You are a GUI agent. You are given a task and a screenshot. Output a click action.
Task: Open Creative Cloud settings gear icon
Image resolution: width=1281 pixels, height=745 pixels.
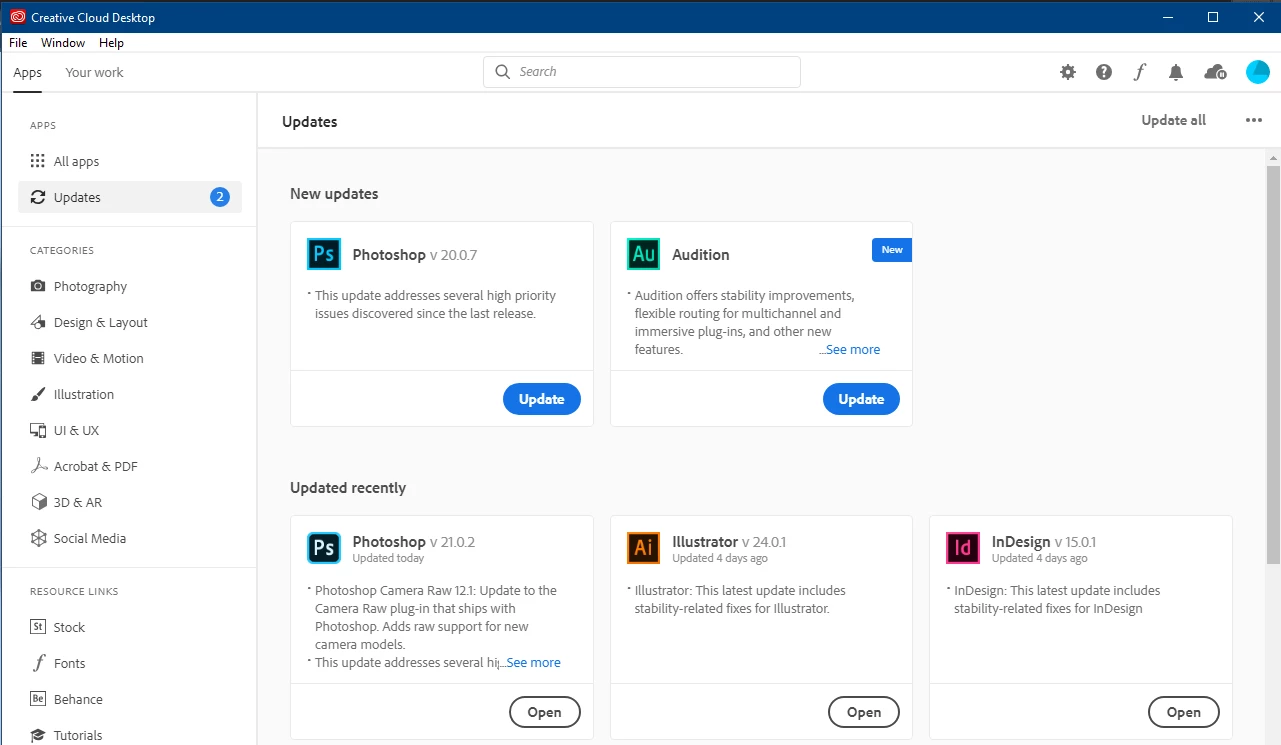click(x=1068, y=72)
